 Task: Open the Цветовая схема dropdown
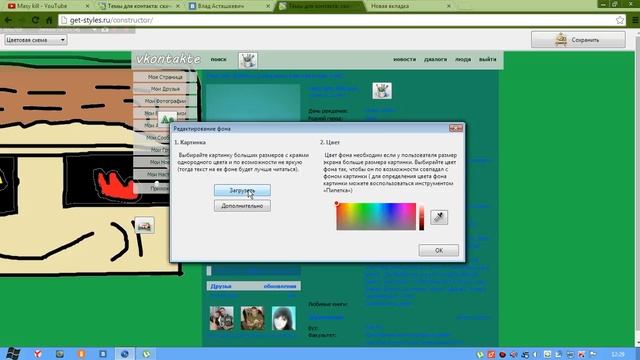pos(36,40)
